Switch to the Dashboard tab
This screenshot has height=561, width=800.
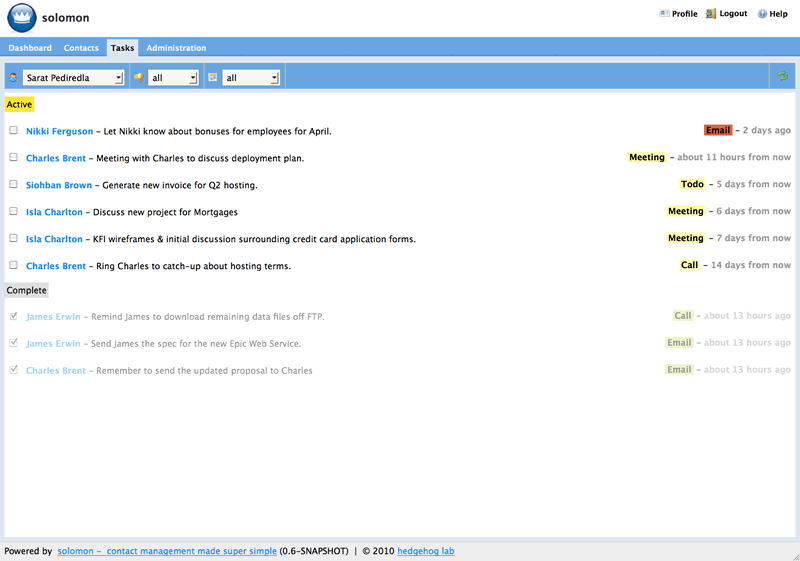(30, 48)
